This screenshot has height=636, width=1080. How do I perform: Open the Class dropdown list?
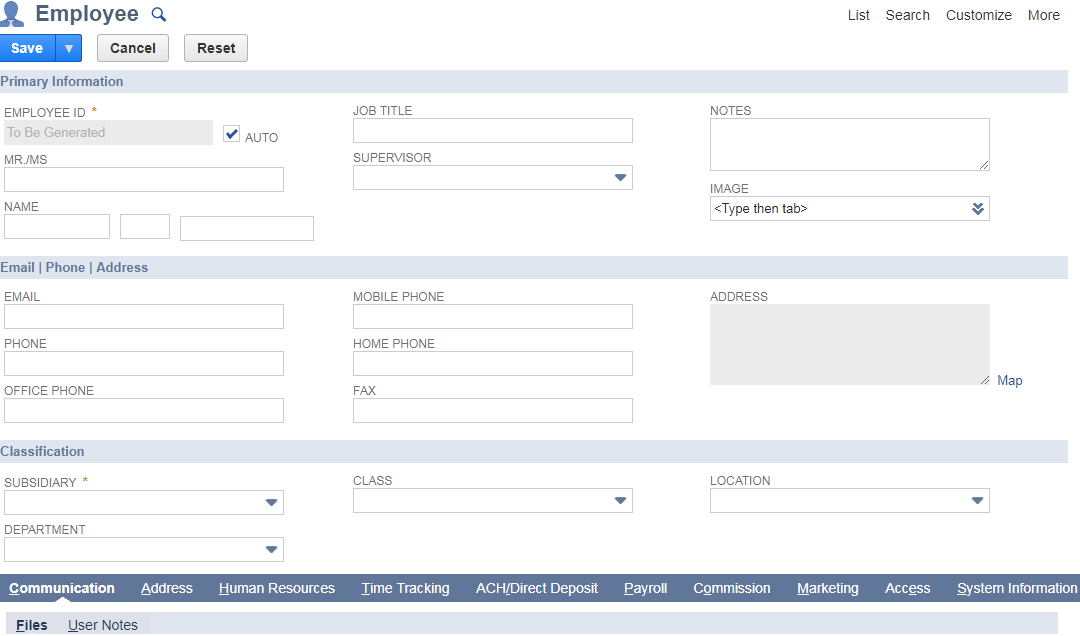tap(620, 501)
